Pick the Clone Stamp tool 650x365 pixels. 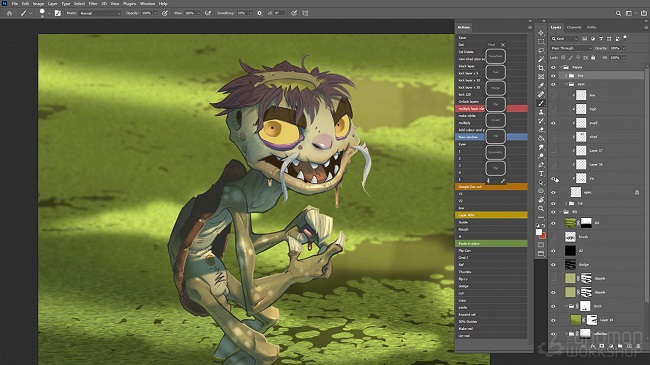click(541, 112)
